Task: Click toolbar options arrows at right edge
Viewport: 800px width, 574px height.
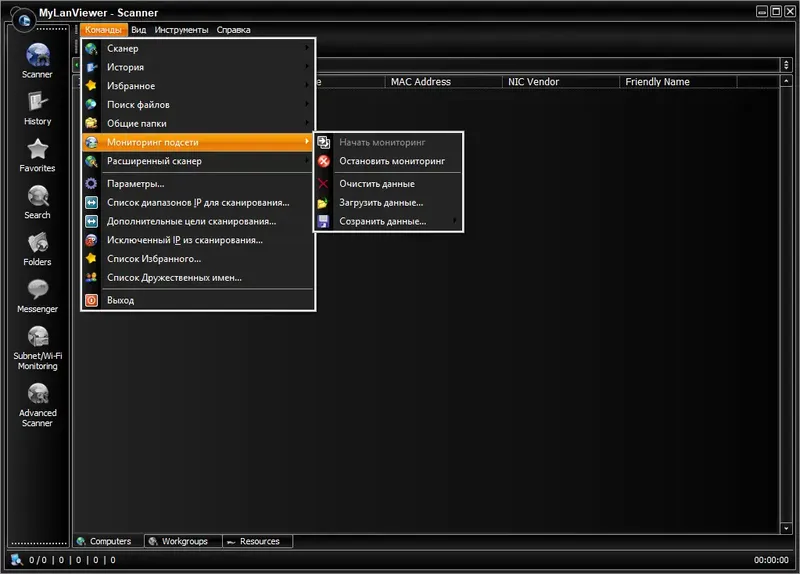Action: (786, 65)
